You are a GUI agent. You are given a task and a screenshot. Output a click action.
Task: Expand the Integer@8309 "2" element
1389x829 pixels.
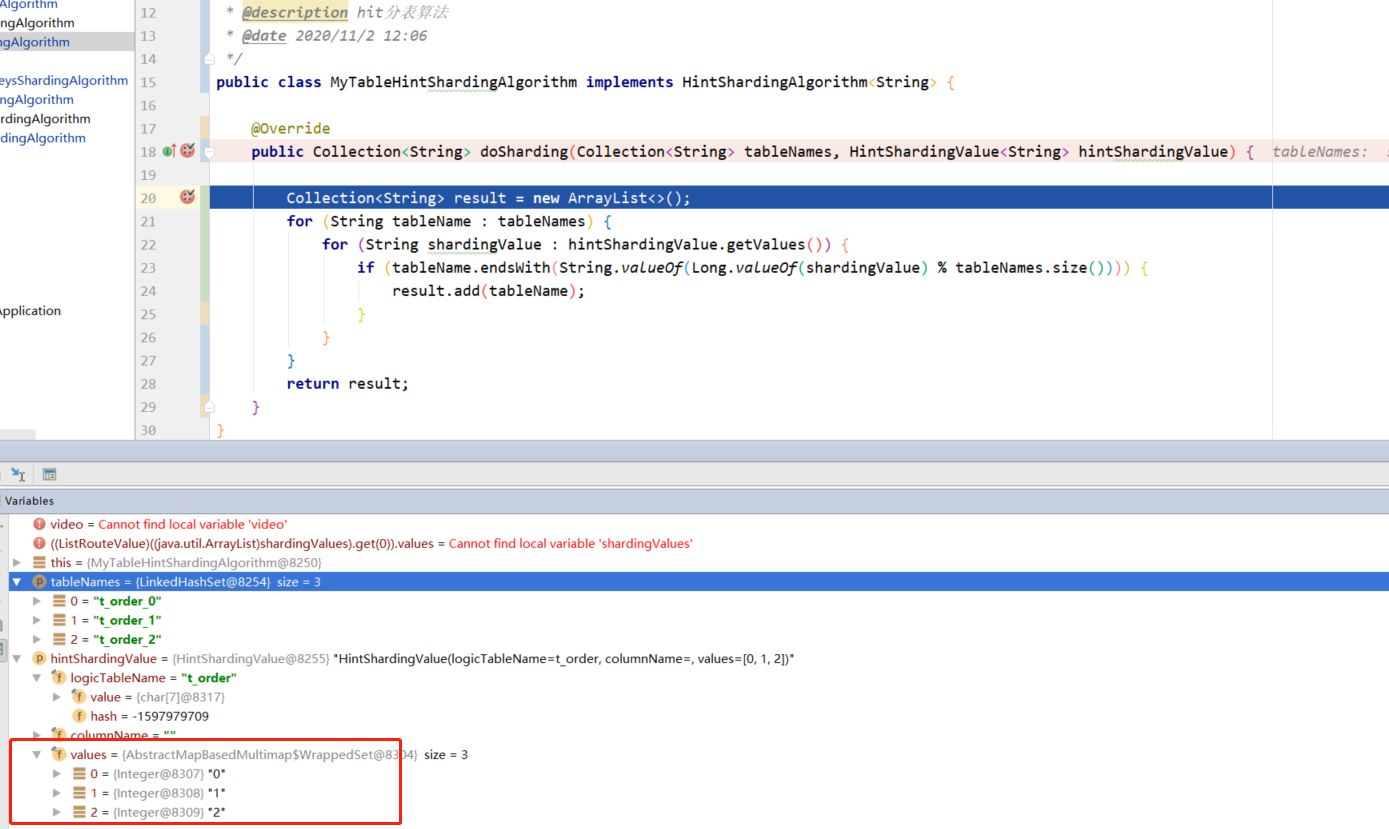pos(57,812)
